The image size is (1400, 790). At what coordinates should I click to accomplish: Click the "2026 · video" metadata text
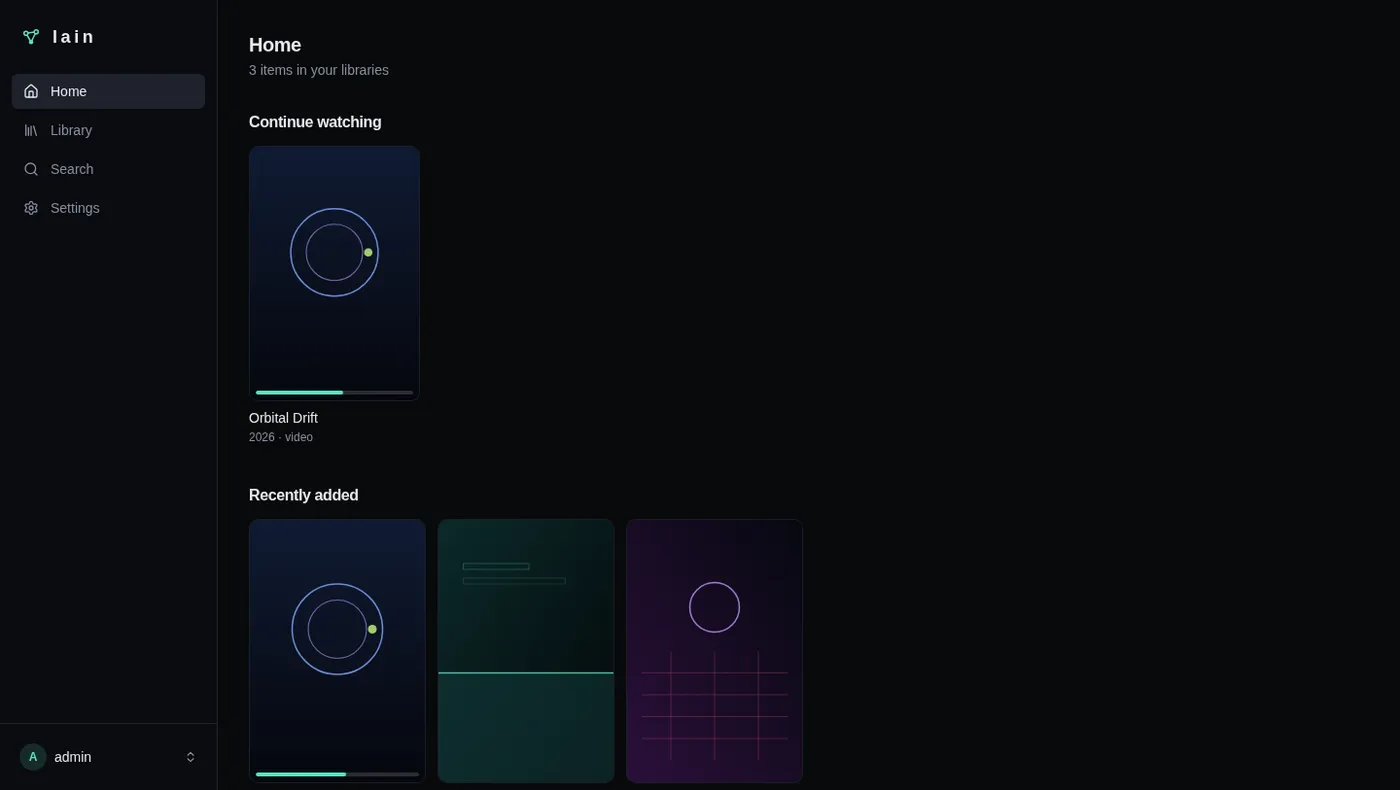[x=281, y=437]
